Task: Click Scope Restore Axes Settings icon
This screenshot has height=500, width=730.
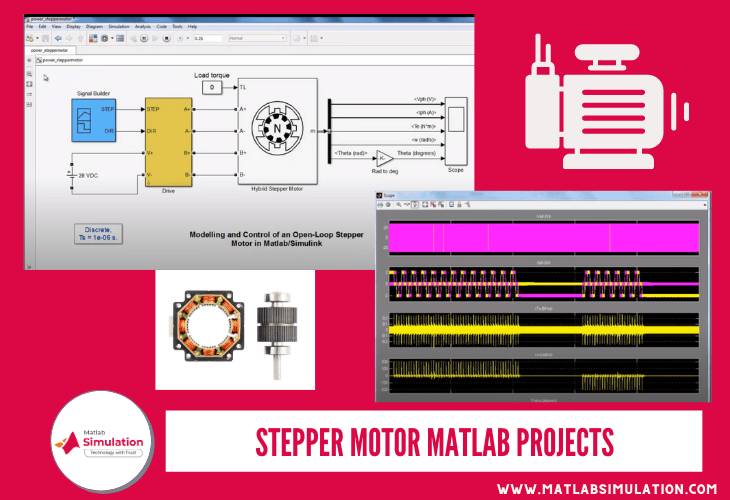Action: click(x=441, y=205)
